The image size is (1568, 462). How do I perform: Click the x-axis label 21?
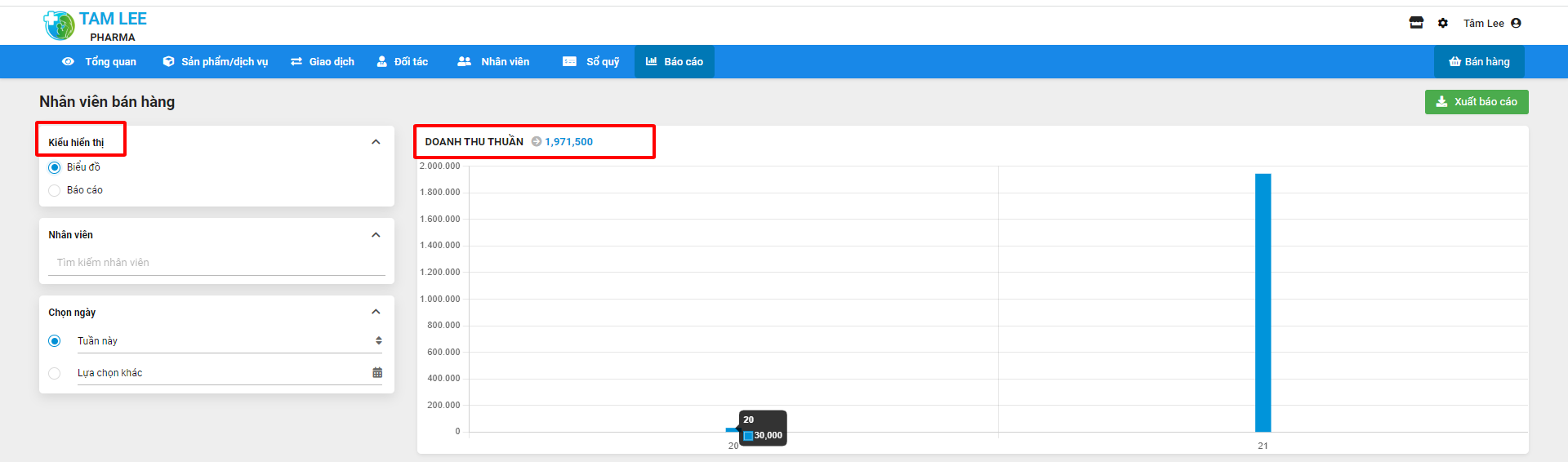(1263, 446)
